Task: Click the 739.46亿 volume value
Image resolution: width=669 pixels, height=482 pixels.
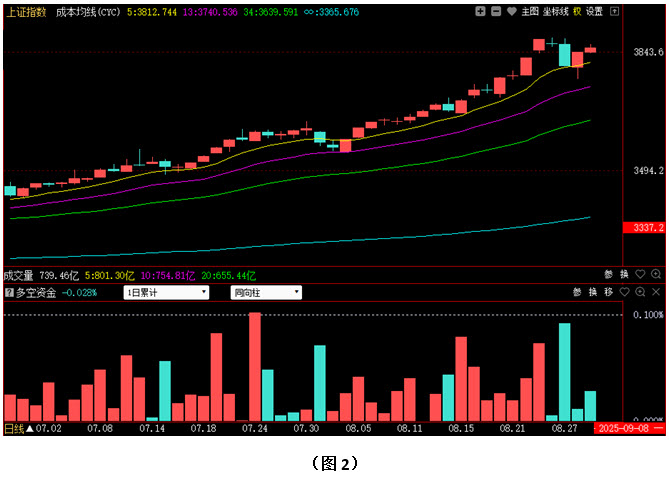Action: tap(59, 276)
